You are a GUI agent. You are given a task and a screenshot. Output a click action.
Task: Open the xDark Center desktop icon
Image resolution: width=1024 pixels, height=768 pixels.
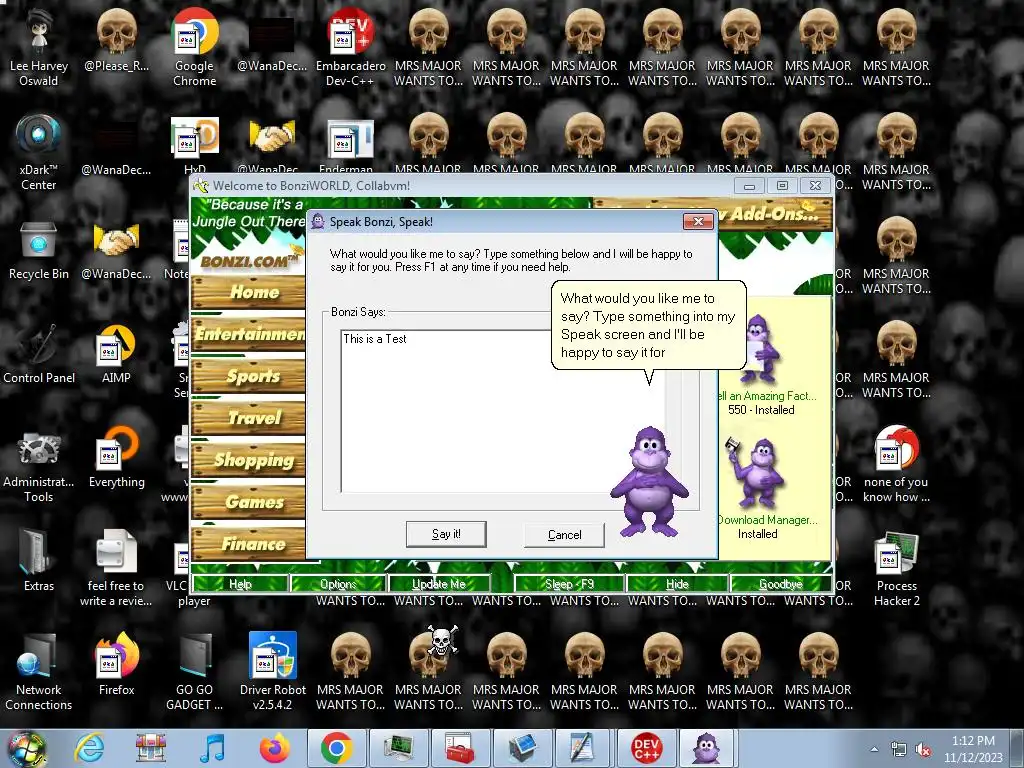[x=39, y=152]
